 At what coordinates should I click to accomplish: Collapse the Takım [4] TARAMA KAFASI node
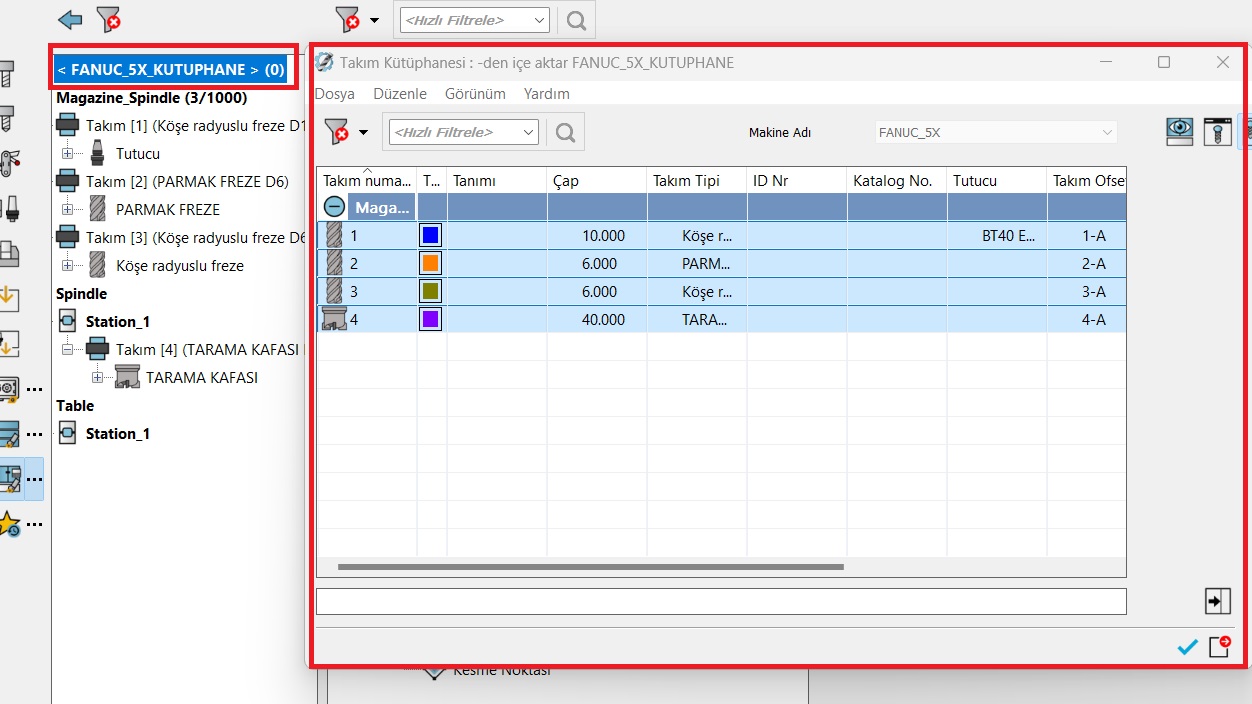point(68,350)
